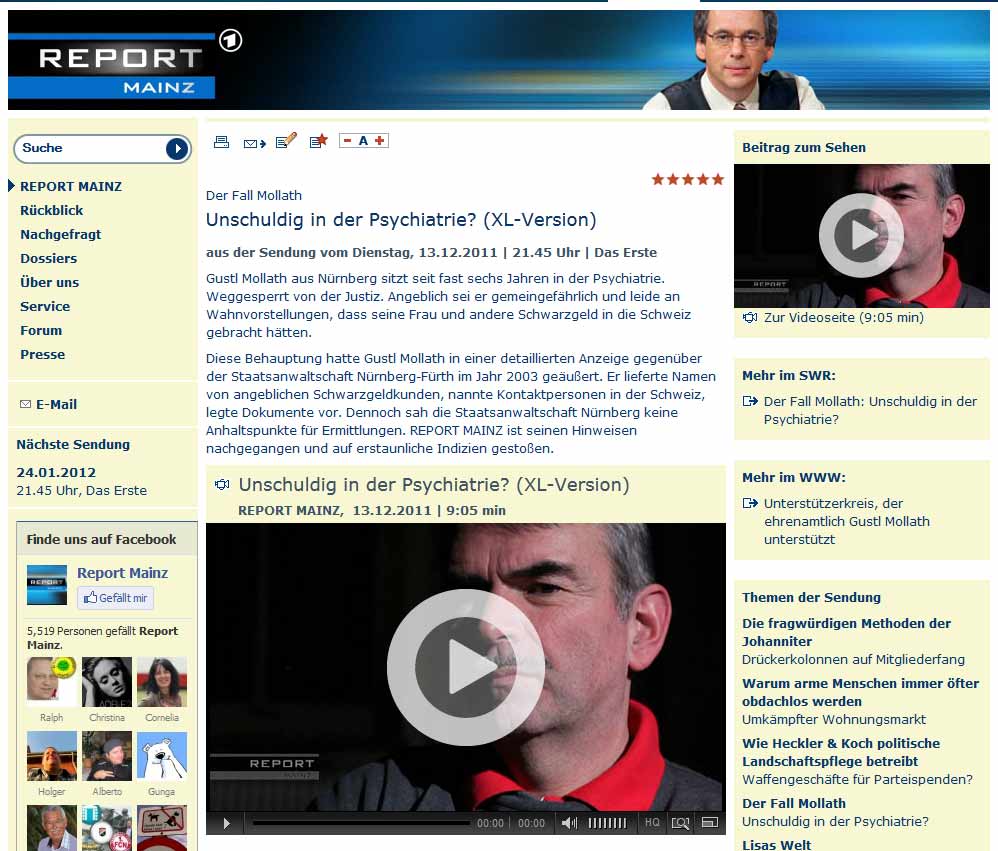Go to Presse in the left menu
The width and height of the screenshot is (998, 851).
[x=43, y=355]
